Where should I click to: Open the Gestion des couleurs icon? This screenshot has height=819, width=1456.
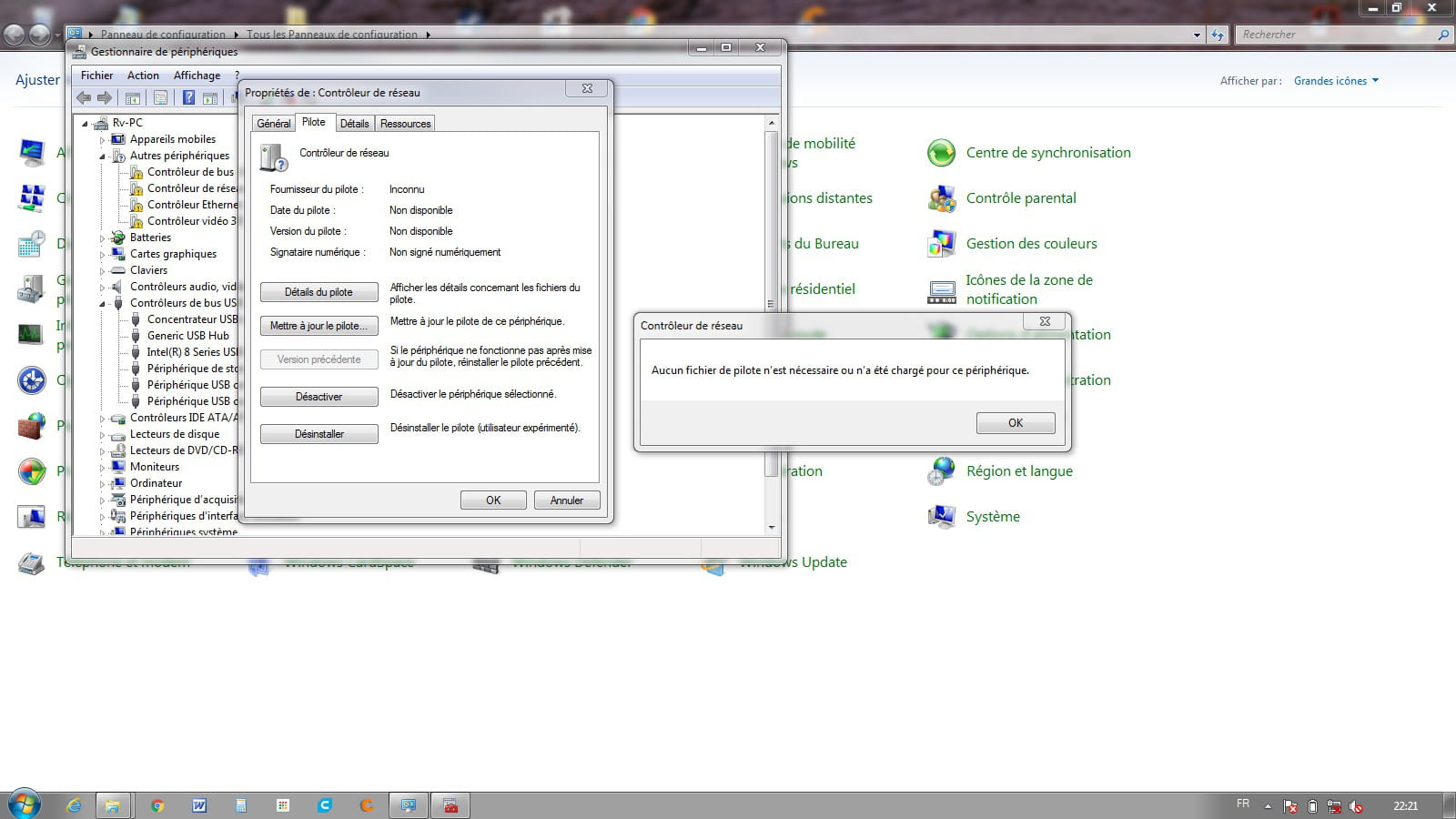pos(941,244)
